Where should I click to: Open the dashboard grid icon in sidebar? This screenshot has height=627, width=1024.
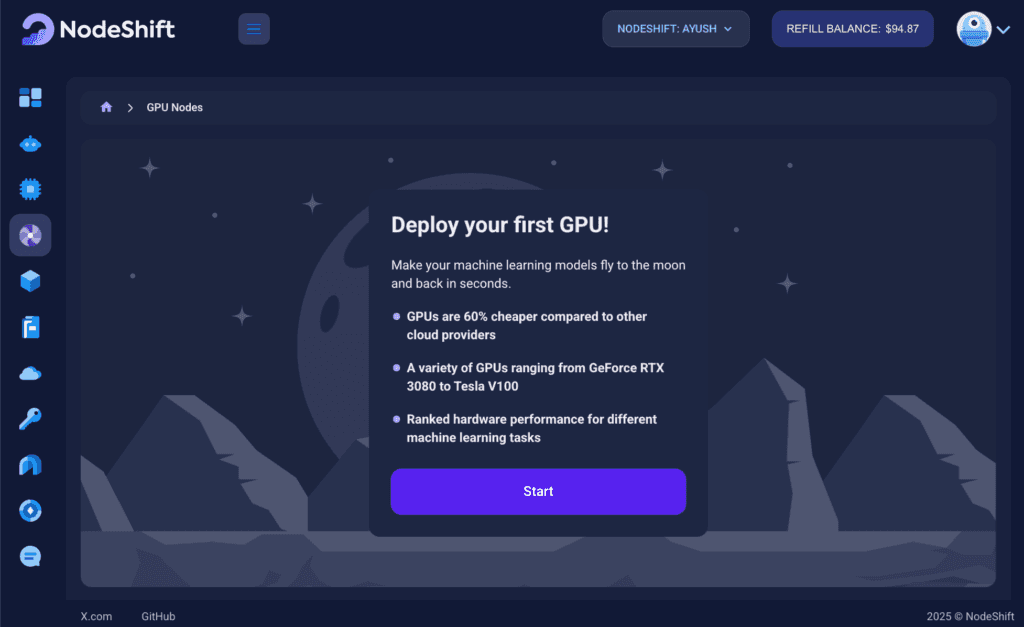pos(30,98)
